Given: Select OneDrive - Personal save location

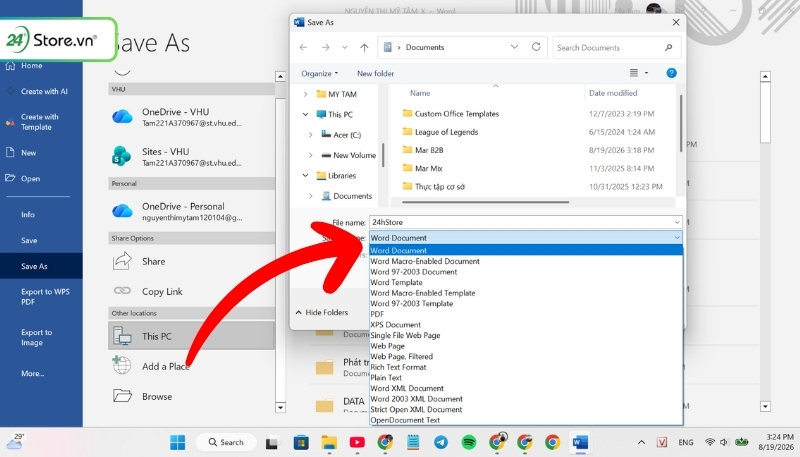Looking at the screenshot, I should coord(191,212).
